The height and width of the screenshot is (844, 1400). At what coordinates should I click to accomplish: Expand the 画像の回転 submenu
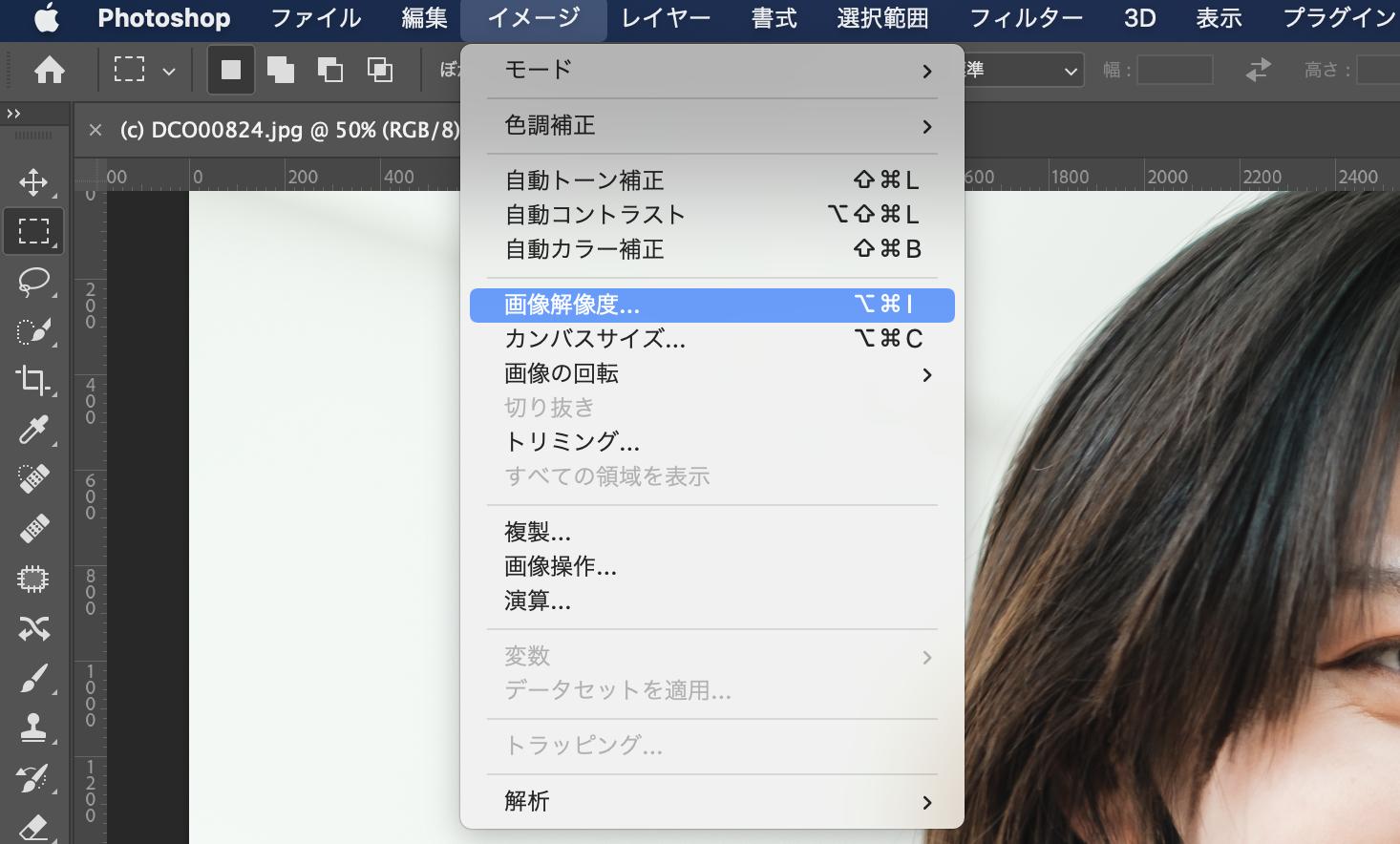coord(712,373)
